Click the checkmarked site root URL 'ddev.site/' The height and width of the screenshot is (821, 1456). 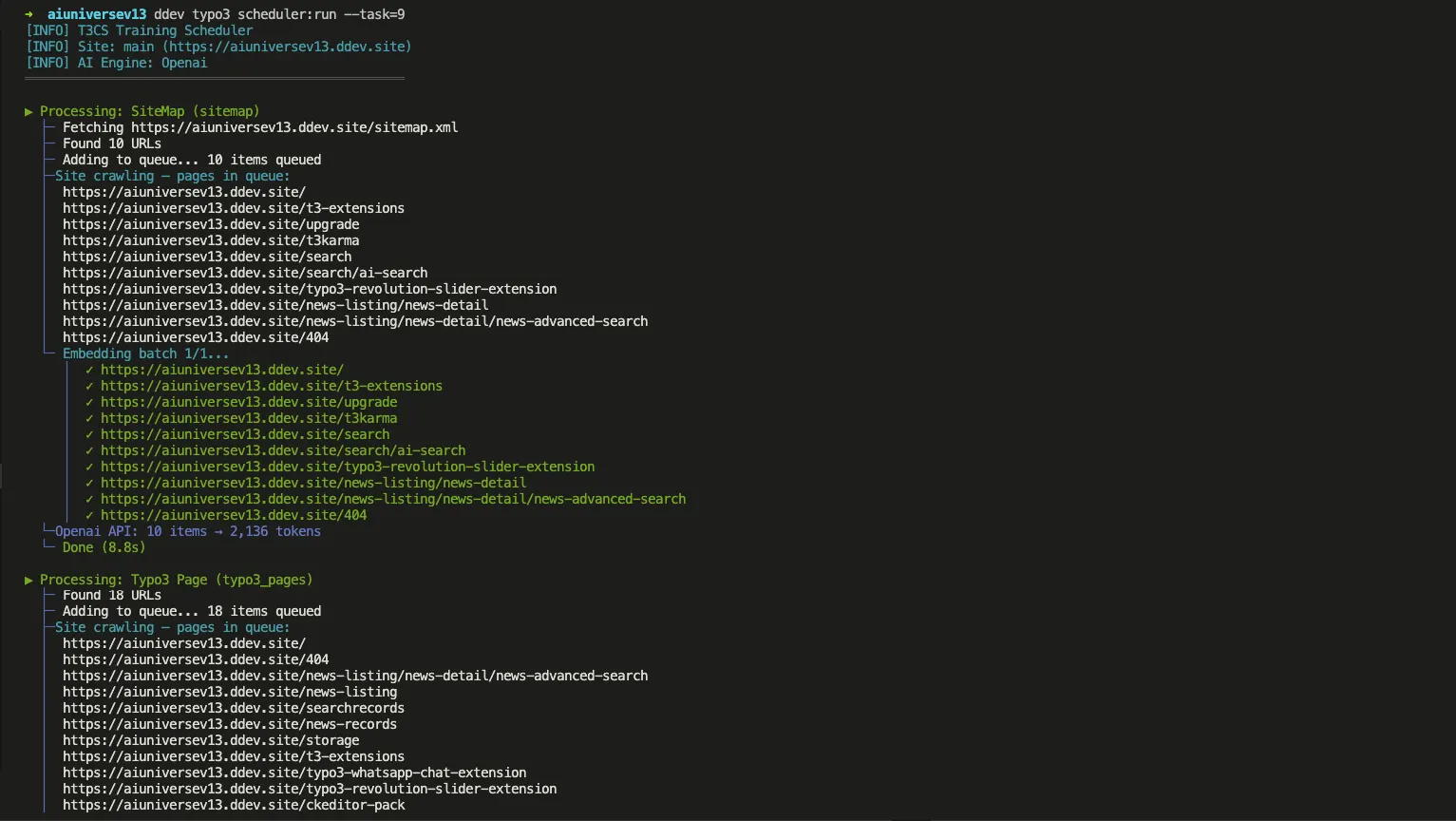click(x=222, y=370)
